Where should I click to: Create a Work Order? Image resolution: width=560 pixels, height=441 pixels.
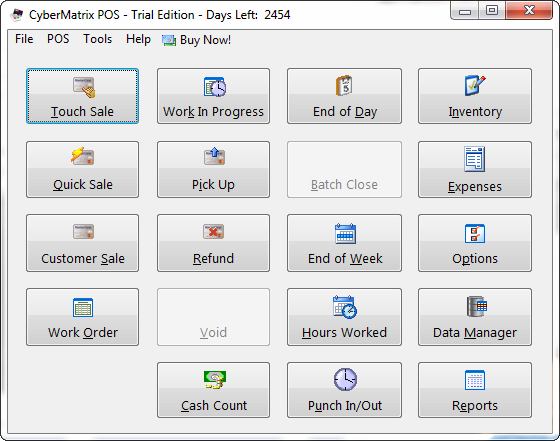[x=82, y=317]
